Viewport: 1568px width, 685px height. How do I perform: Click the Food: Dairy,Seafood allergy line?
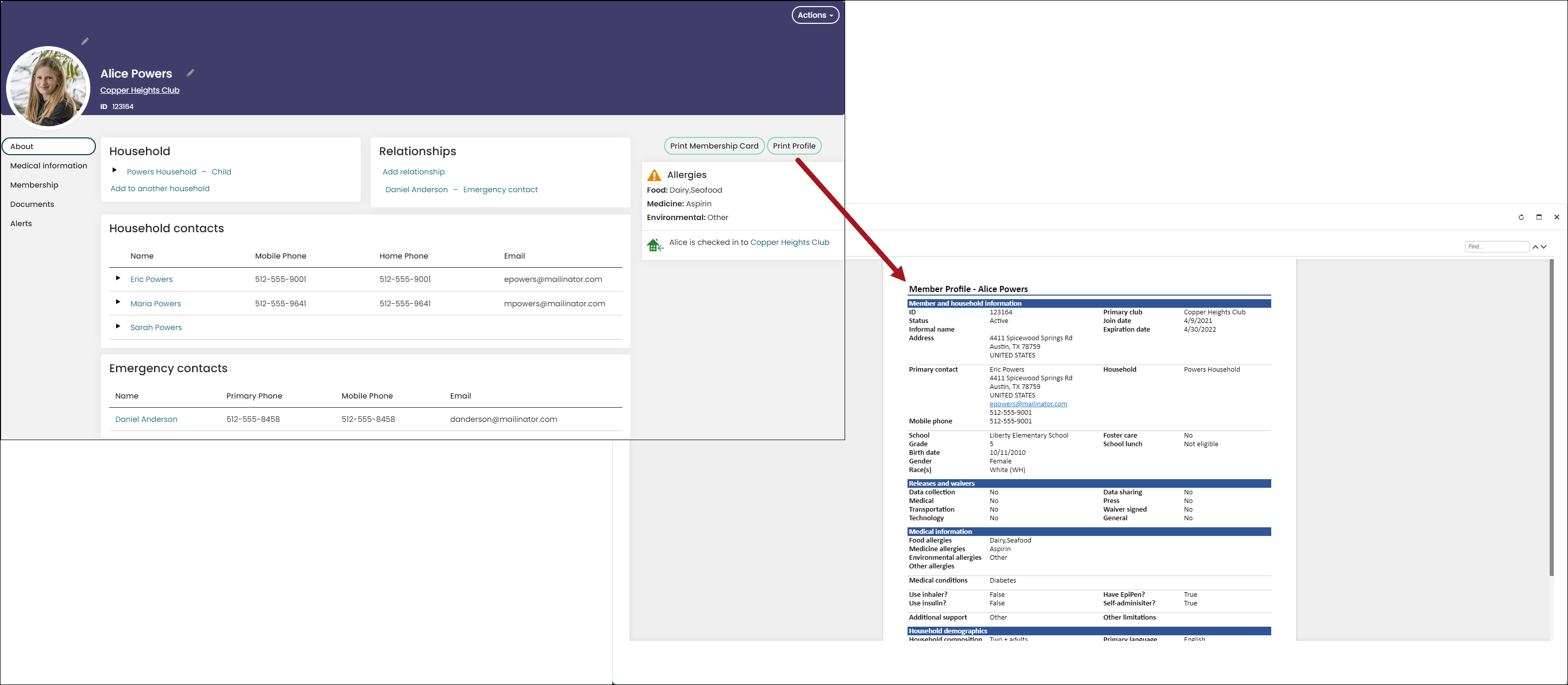684,191
